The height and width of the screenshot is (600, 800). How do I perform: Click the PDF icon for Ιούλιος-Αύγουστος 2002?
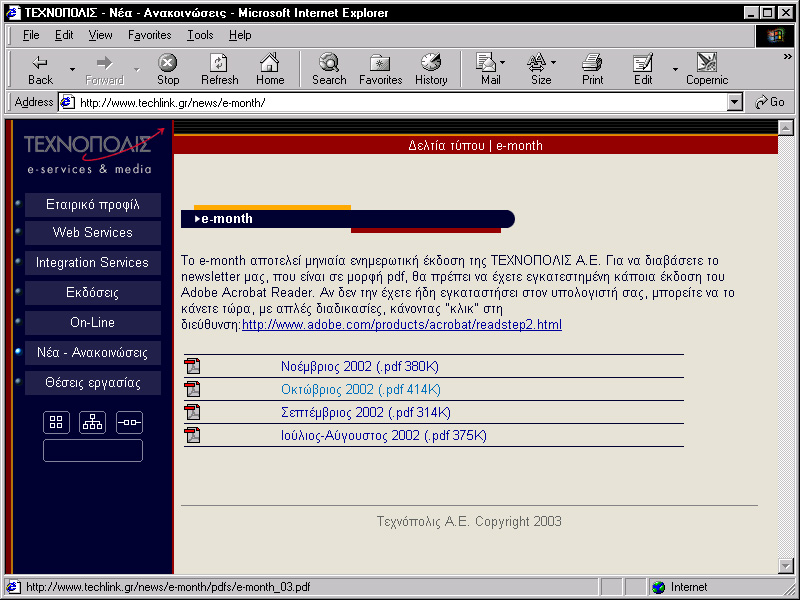coord(192,435)
